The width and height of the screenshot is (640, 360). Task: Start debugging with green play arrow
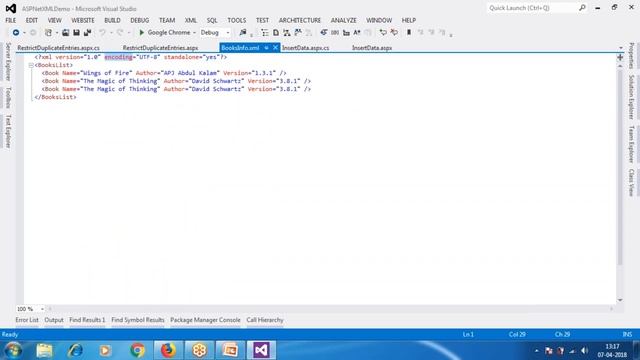[142, 33]
